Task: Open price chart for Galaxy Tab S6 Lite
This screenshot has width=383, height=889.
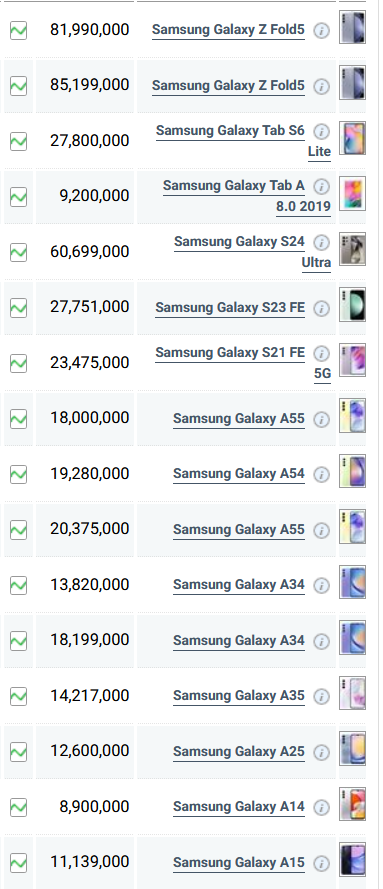Action: (19, 141)
